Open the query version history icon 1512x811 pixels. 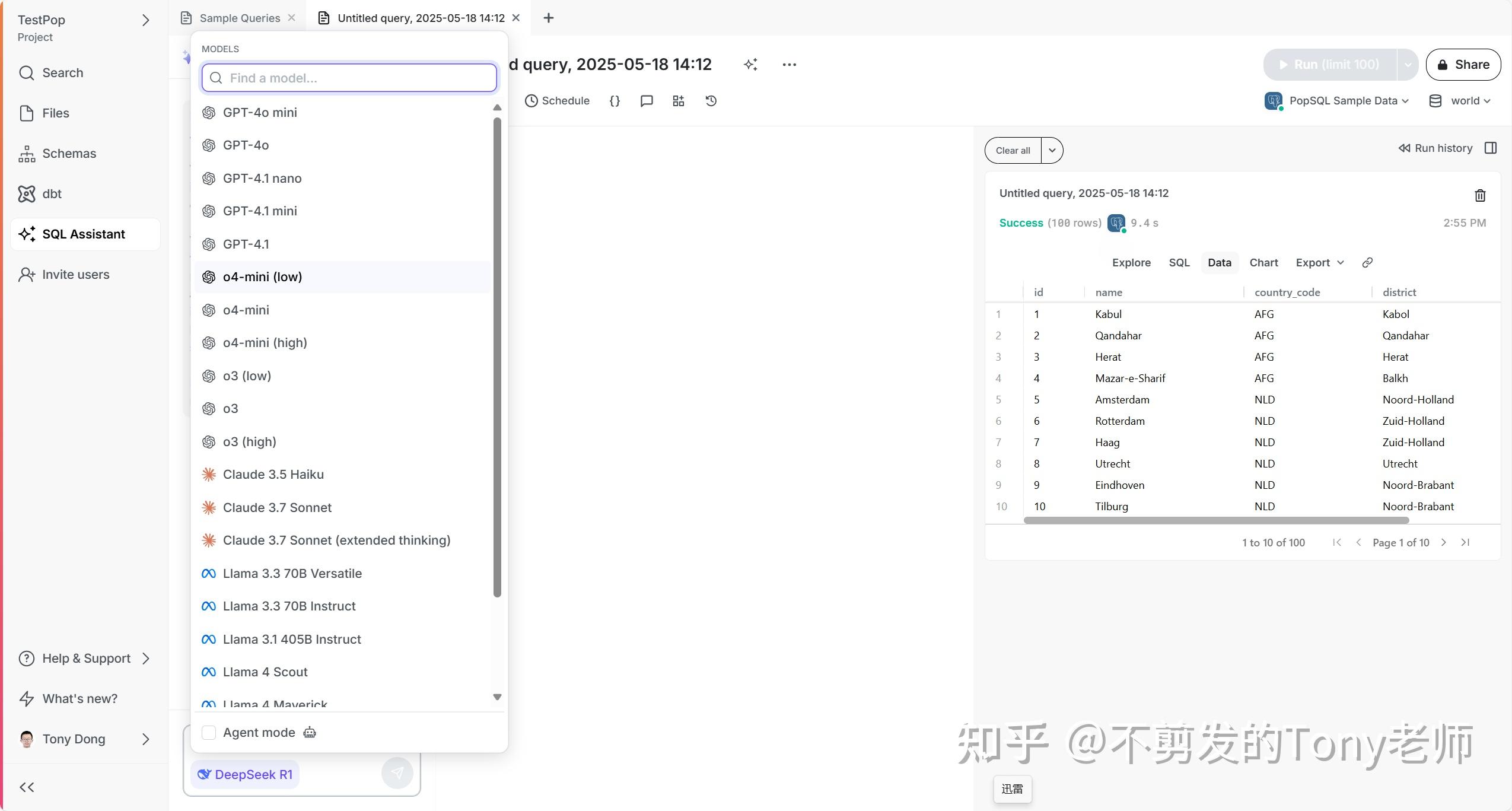(710, 101)
